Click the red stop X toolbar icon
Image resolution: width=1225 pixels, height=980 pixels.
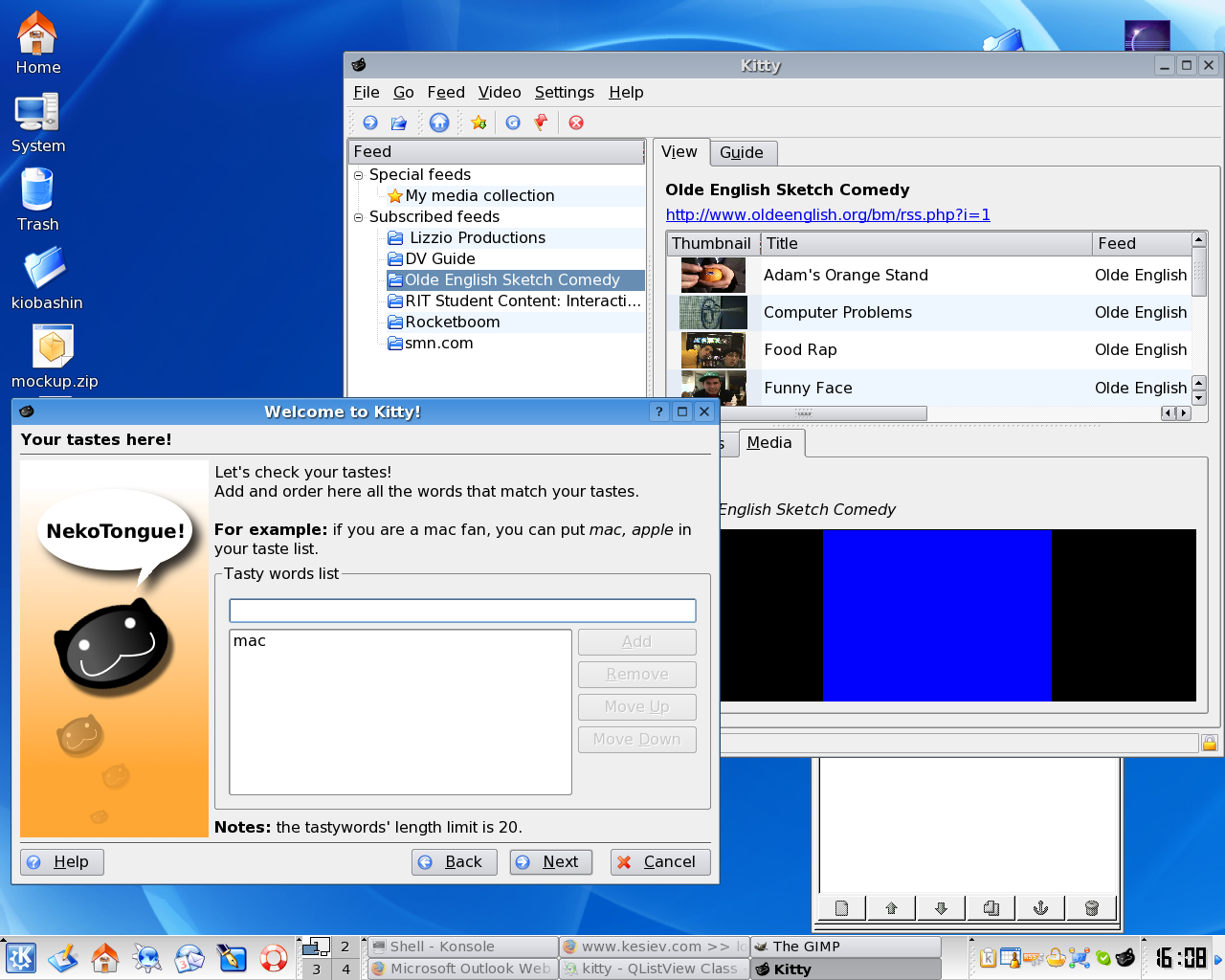click(576, 122)
